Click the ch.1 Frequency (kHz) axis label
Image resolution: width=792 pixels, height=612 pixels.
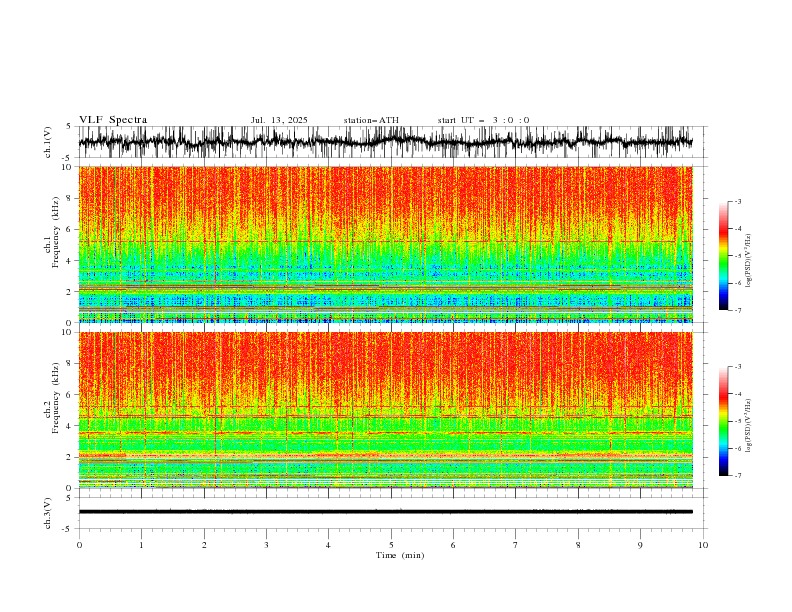[x=52, y=232]
